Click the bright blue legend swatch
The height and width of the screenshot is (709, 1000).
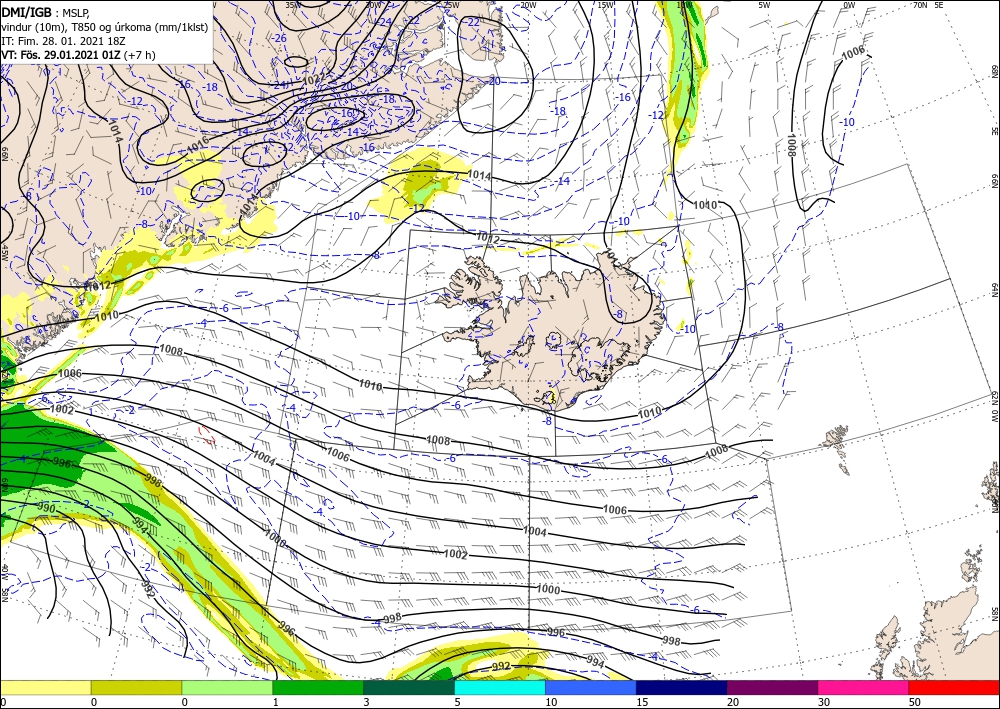pos(591,687)
